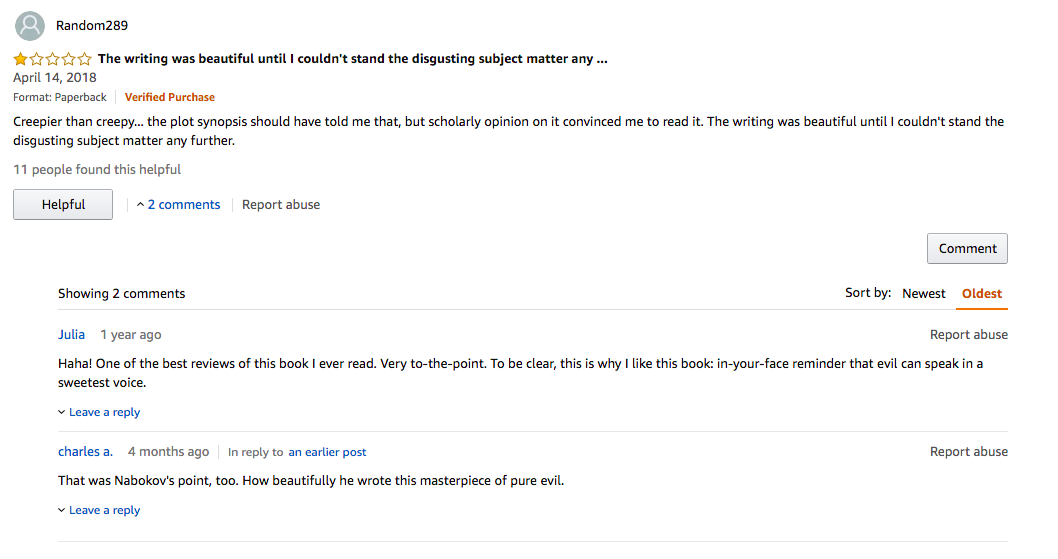Report abuse on Julia's comment
Screen dimensions: 1058x559
pyautogui.click(x=968, y=335)
